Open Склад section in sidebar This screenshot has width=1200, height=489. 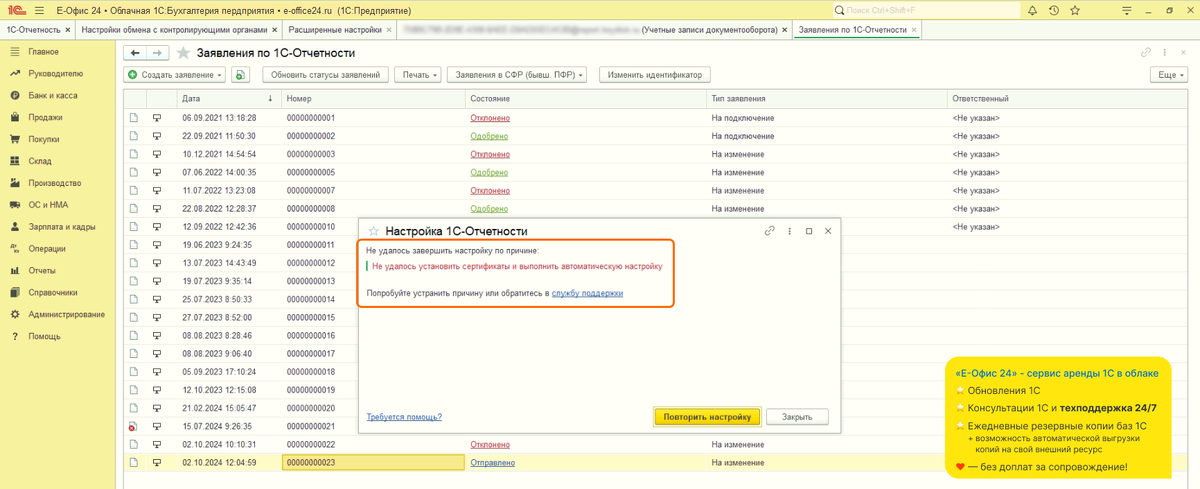click(40, 161)
